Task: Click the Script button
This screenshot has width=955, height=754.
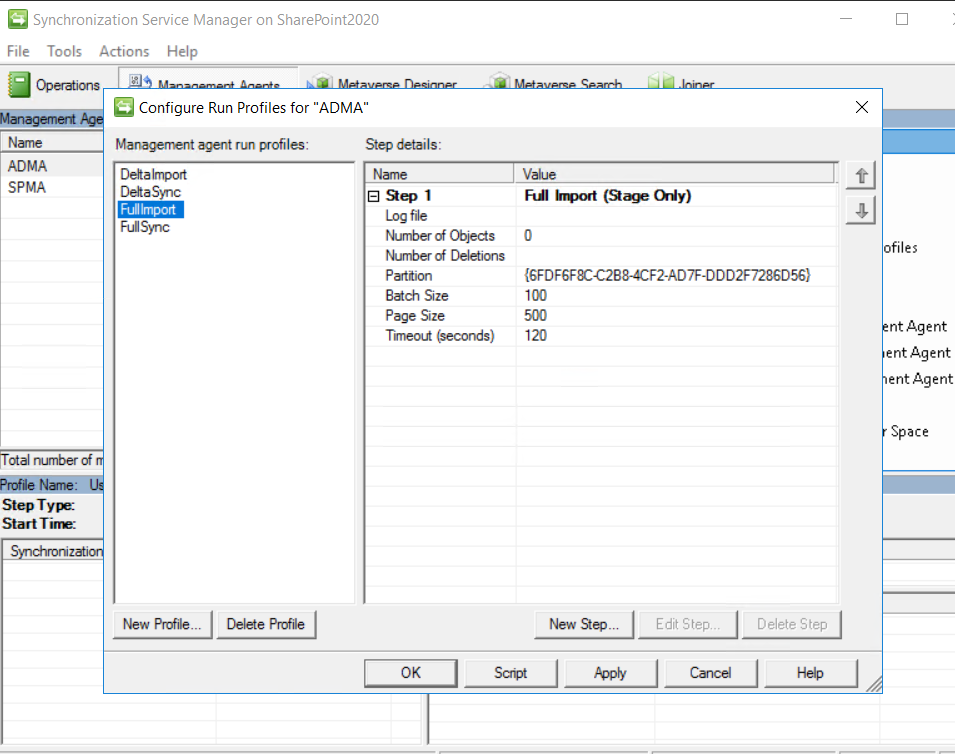Action: 510,673
